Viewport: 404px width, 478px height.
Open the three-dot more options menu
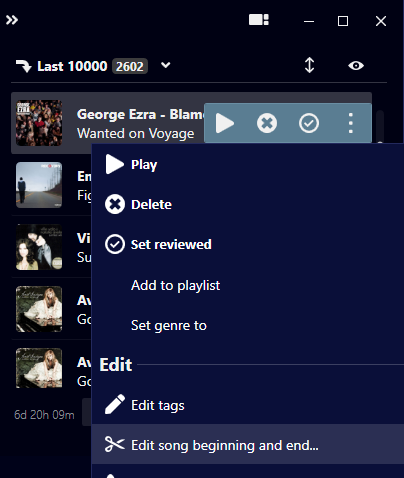click(350, 123)
